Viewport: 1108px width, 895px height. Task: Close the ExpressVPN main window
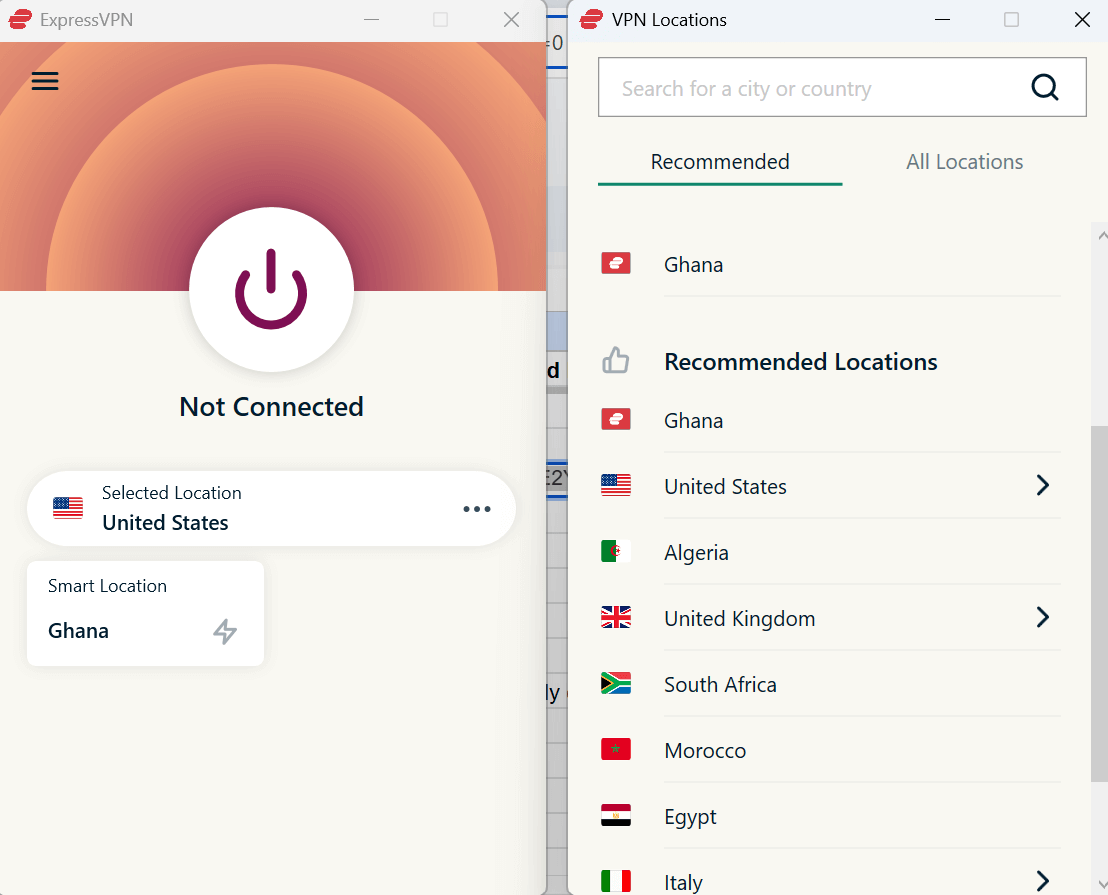pos(512,19)
